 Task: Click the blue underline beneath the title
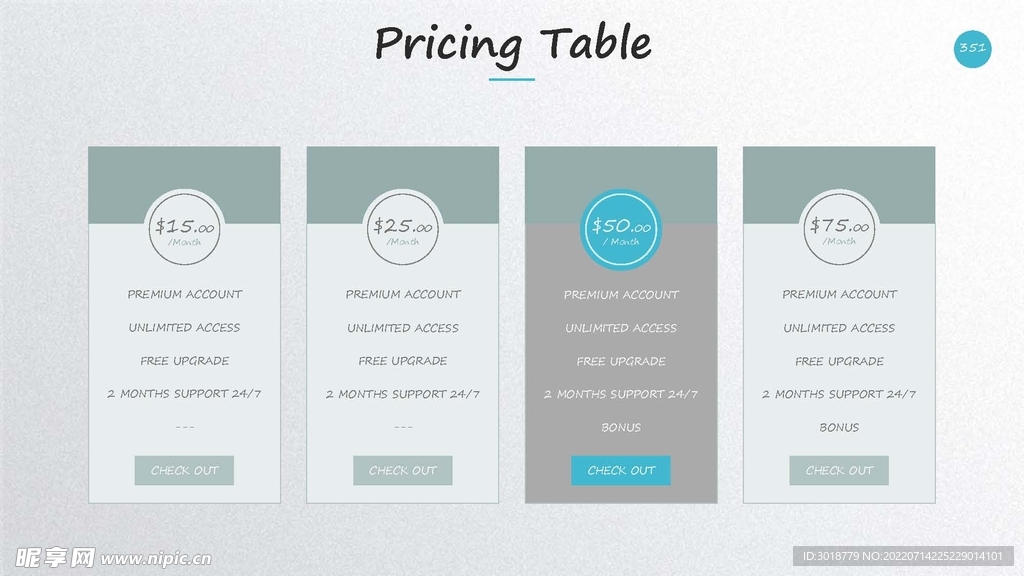click(512, 79)
